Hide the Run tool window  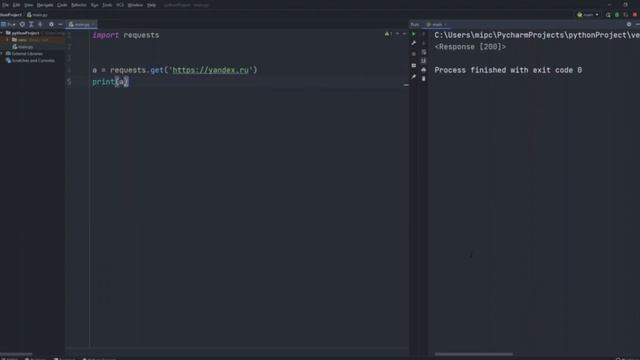coord(638,24)
